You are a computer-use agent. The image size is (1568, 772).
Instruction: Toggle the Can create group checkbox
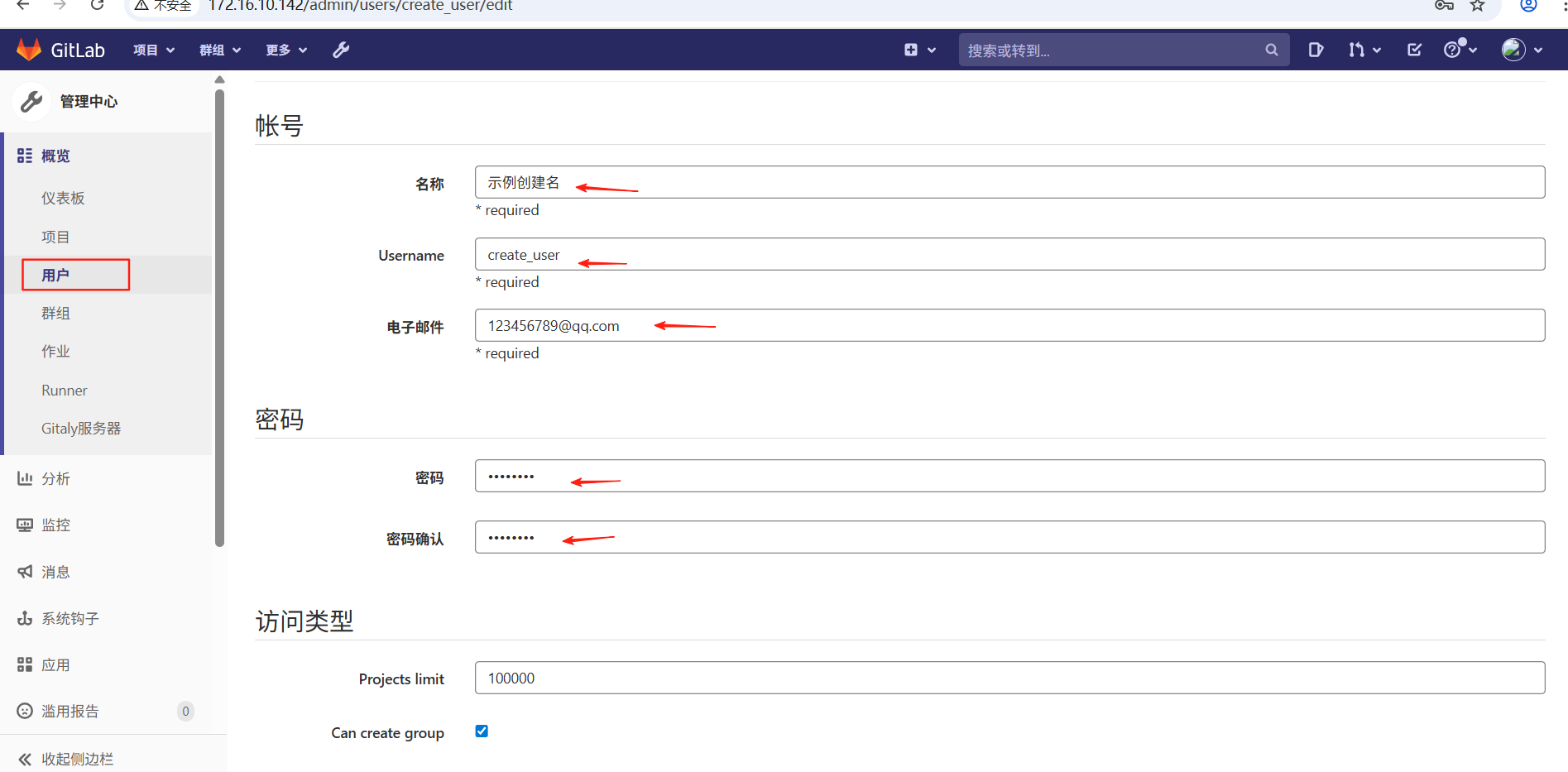point(482,731)
